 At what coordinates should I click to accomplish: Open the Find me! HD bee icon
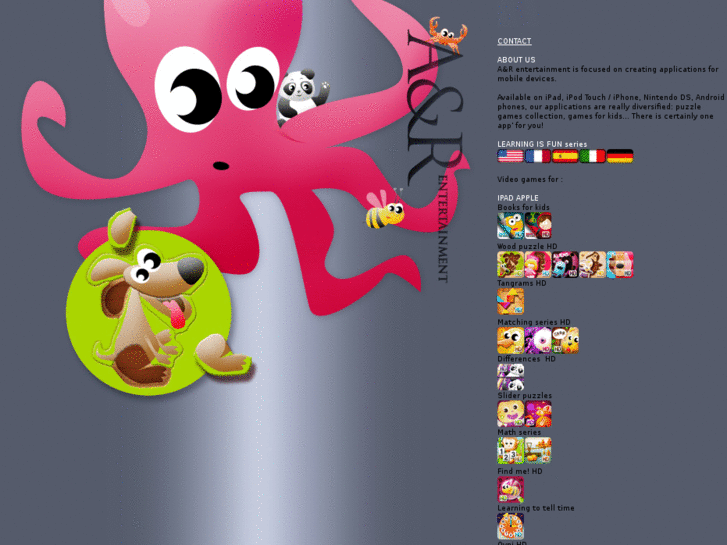(x=510, y=489)
